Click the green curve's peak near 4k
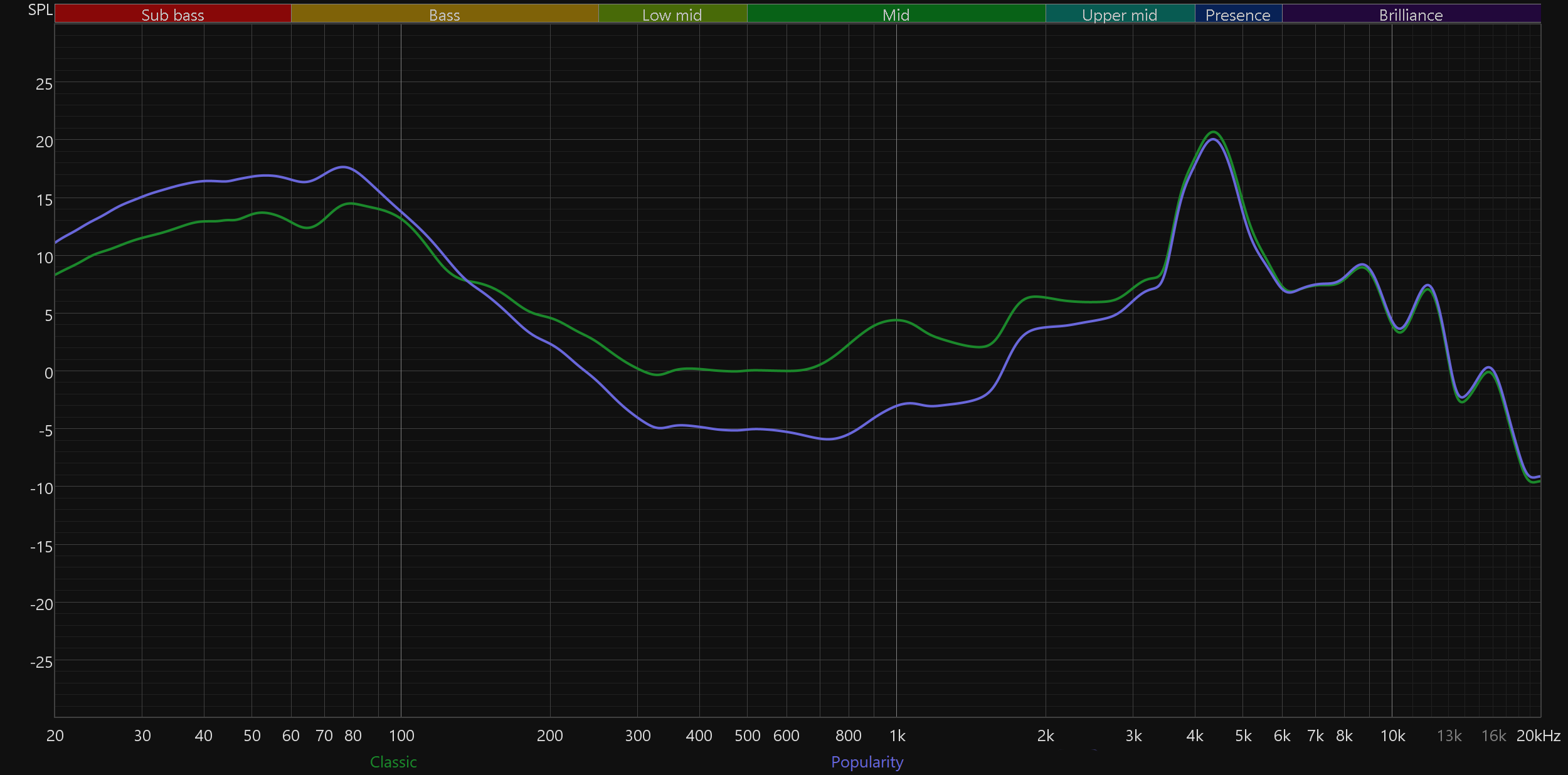The image size is (1568, 775). pyautogui.click(x=1214, y=132)
